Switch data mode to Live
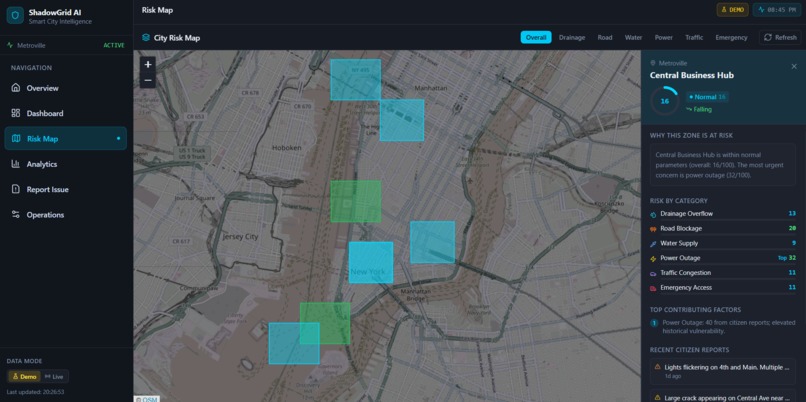The height and width of the screenshot is (402, 806). tap(54, 376)
